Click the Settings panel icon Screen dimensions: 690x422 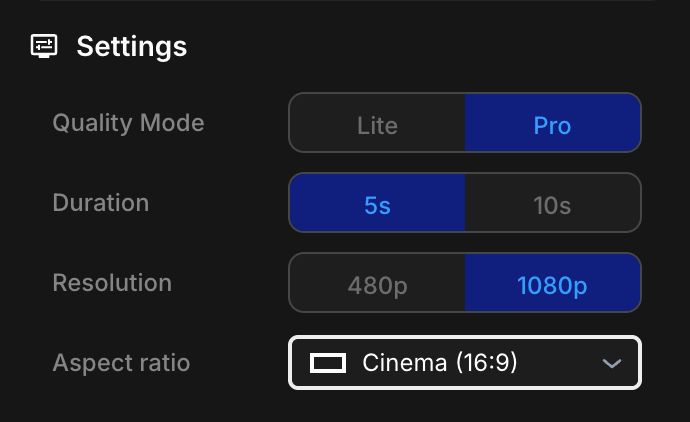[x=44, y=46]
